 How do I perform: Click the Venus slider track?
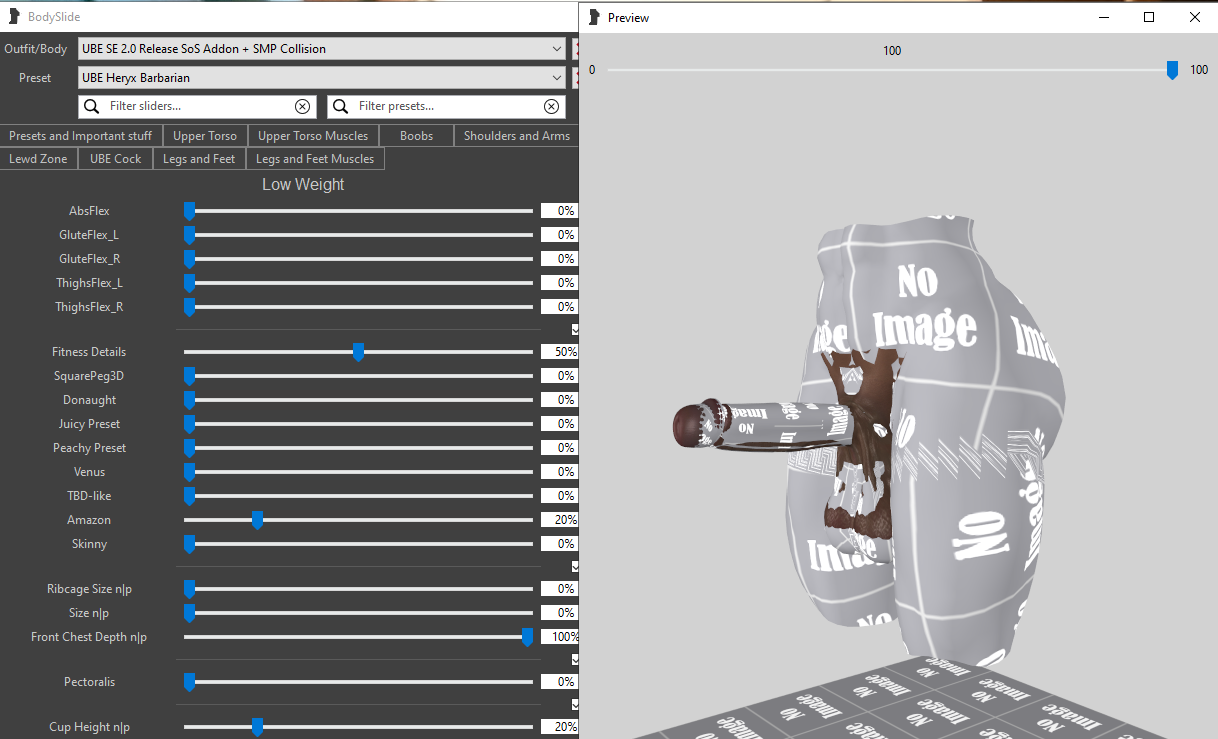click(x=358, y=472)
